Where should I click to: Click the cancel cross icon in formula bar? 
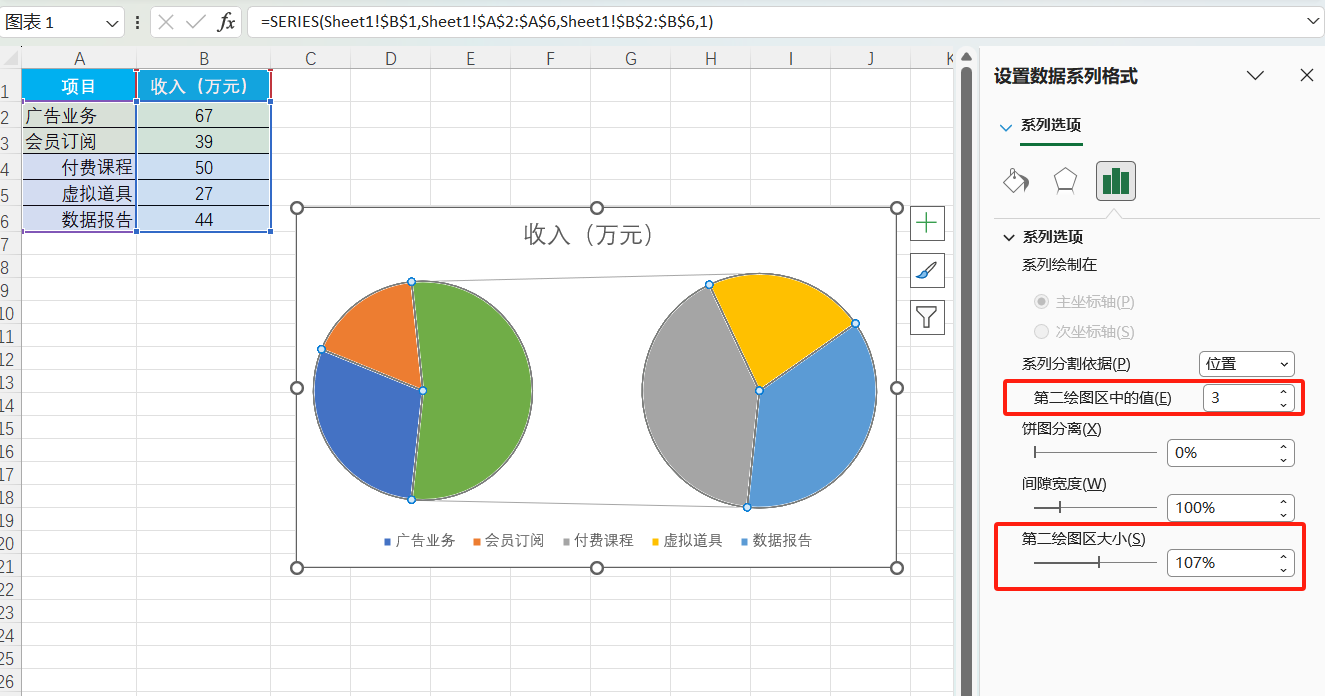pos(165,21)
